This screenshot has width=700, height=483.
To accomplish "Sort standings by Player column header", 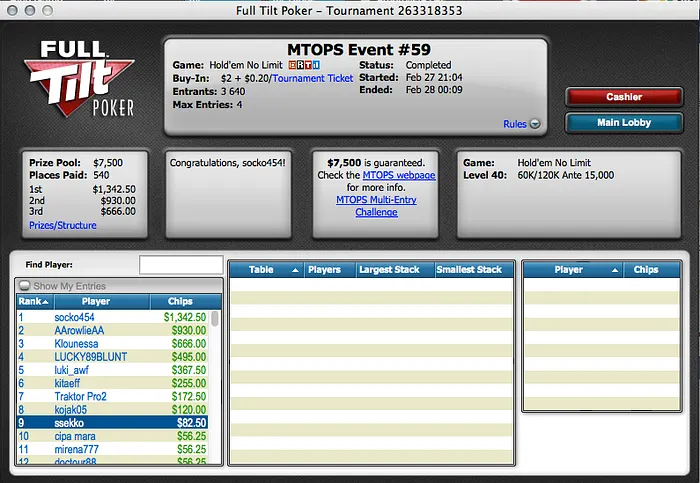I will click(102, 301).
